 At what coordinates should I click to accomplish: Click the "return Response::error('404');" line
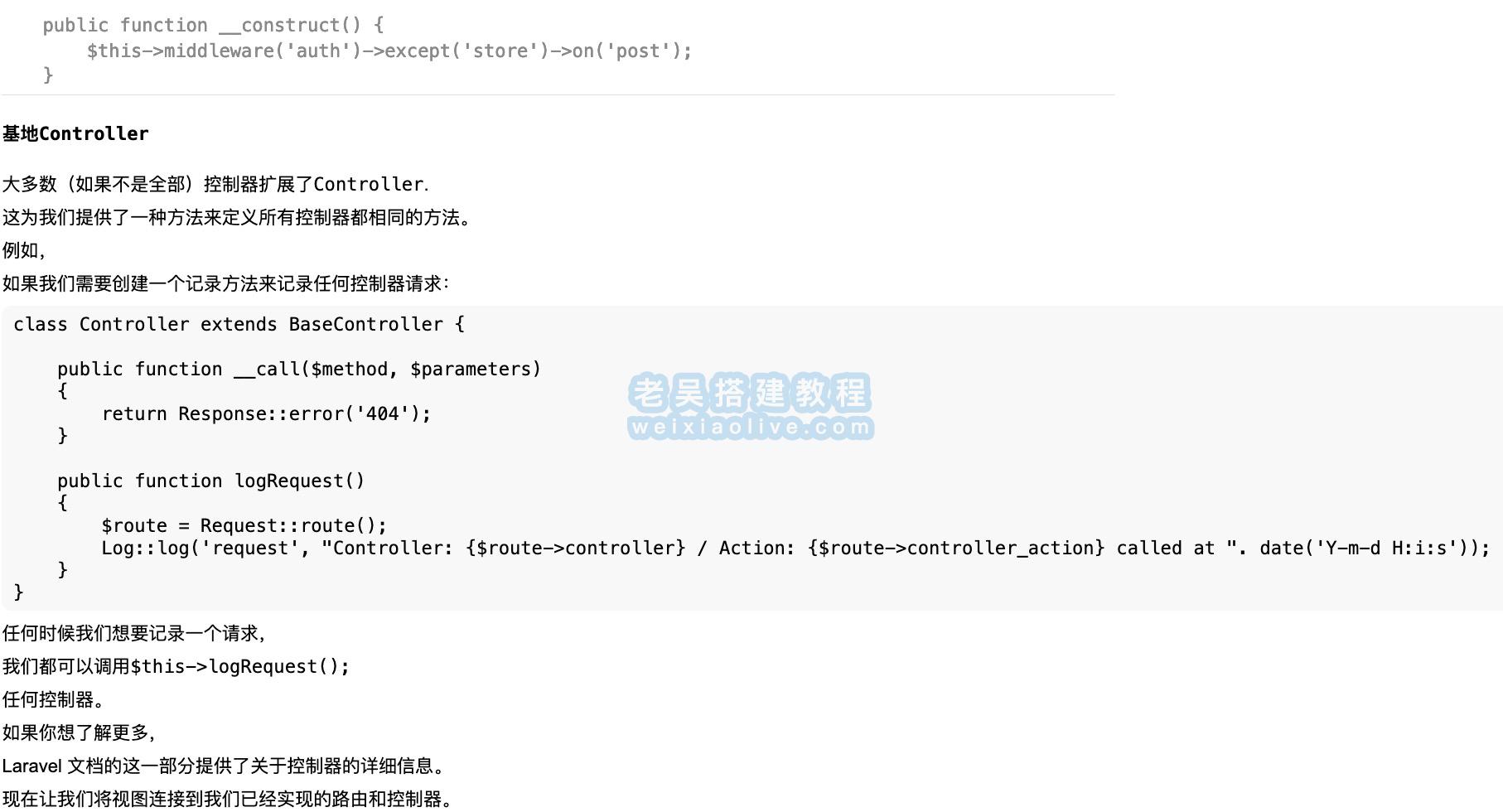click(x=266, y=414)
